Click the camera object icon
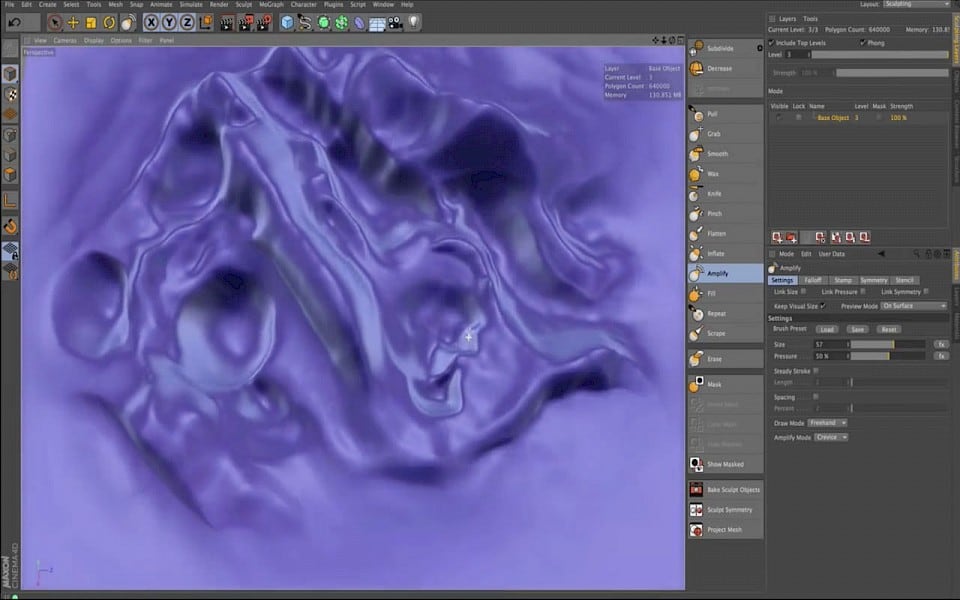Viewport: 960px width, 600px height. click(396, 23)
